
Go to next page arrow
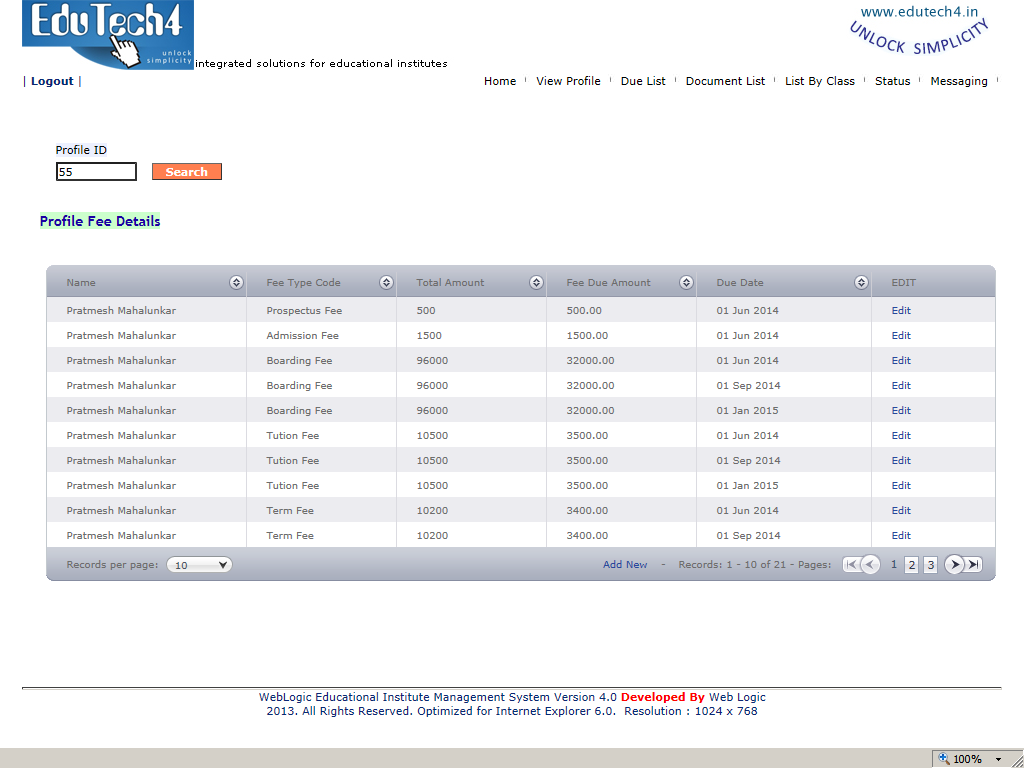[954, 564]
